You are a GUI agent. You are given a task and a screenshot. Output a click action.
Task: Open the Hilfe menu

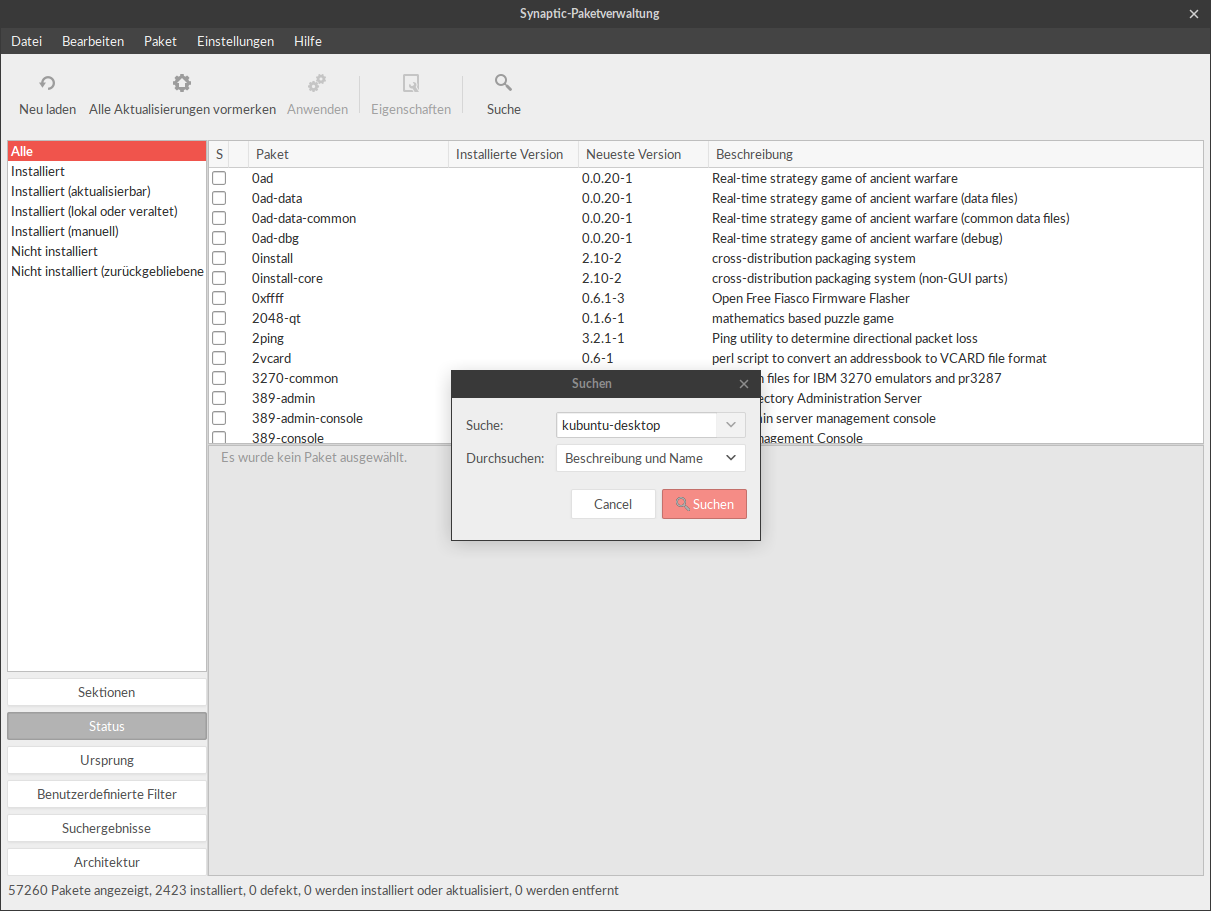pos(308,41)
